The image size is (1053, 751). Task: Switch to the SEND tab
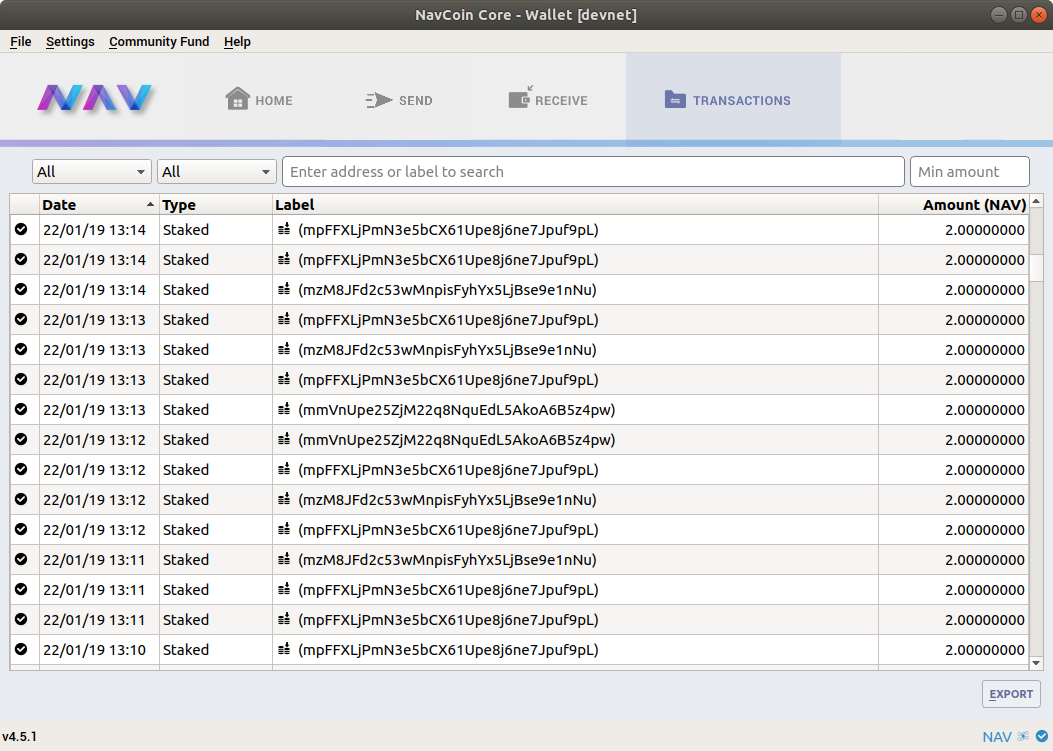tap(399, 99)
